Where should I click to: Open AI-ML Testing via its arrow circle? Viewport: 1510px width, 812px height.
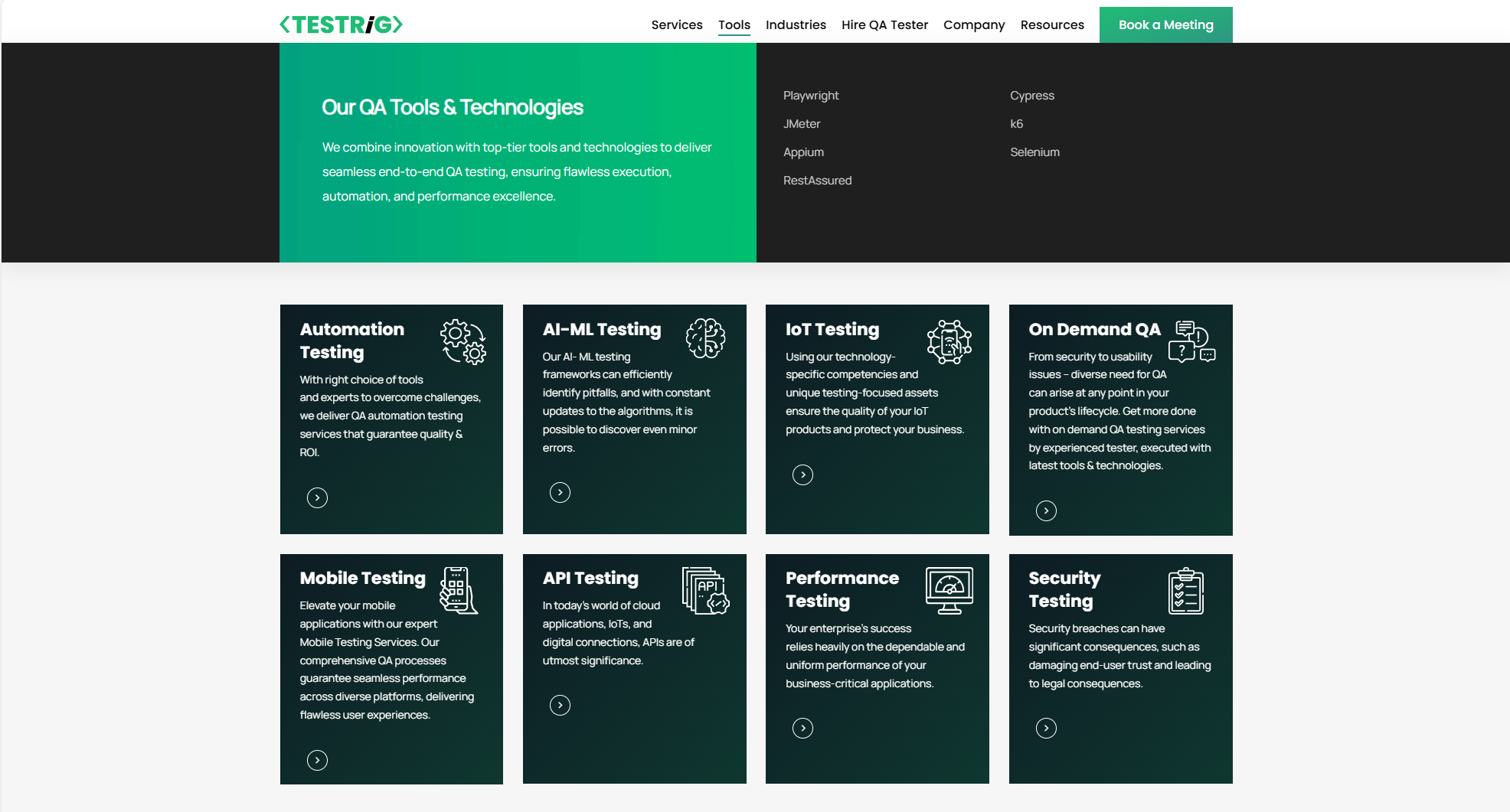[x=560, y=492]
